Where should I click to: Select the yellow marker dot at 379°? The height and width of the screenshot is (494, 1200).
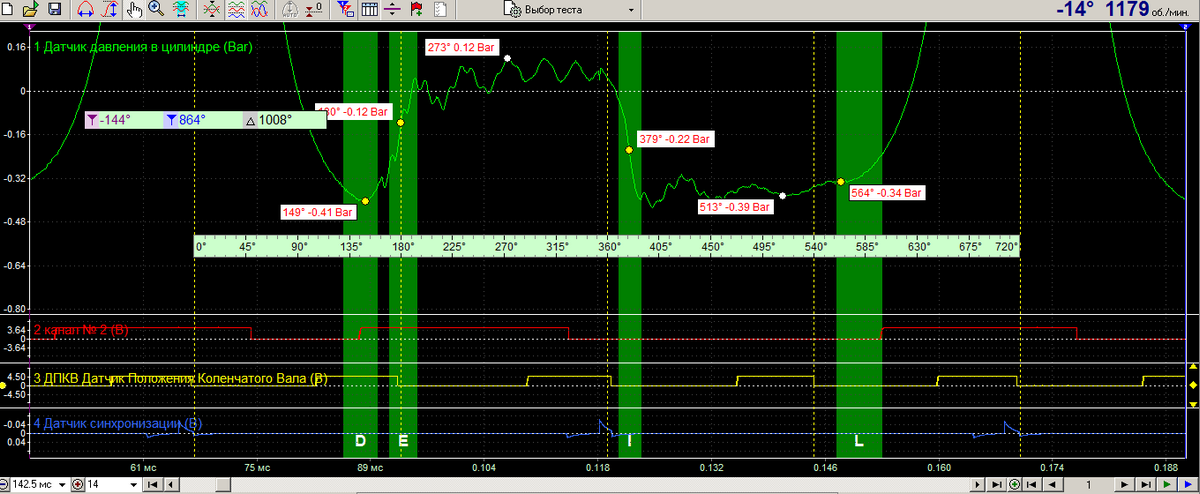tap(629, 150)
